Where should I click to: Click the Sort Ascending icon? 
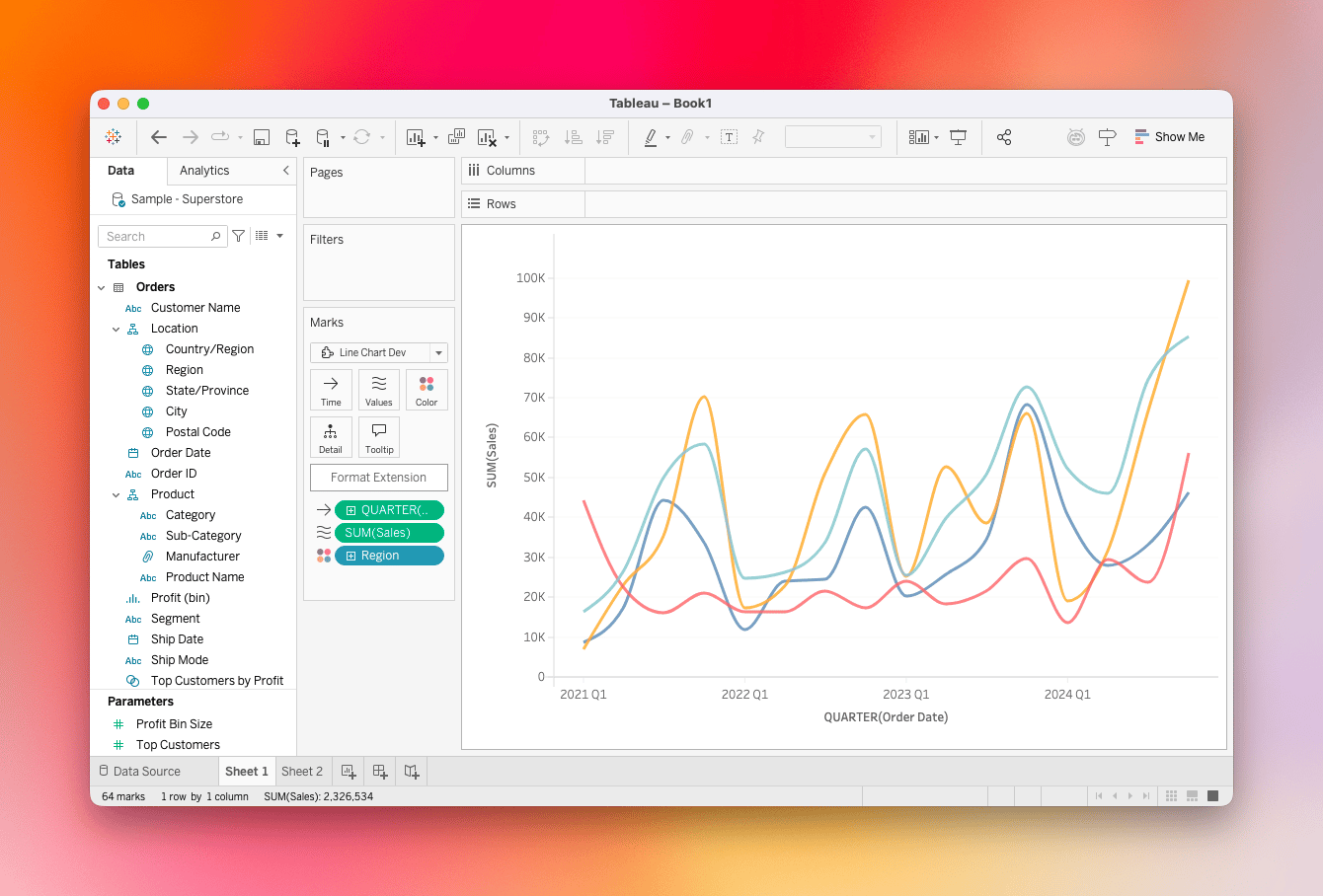[x=573, y=137]
